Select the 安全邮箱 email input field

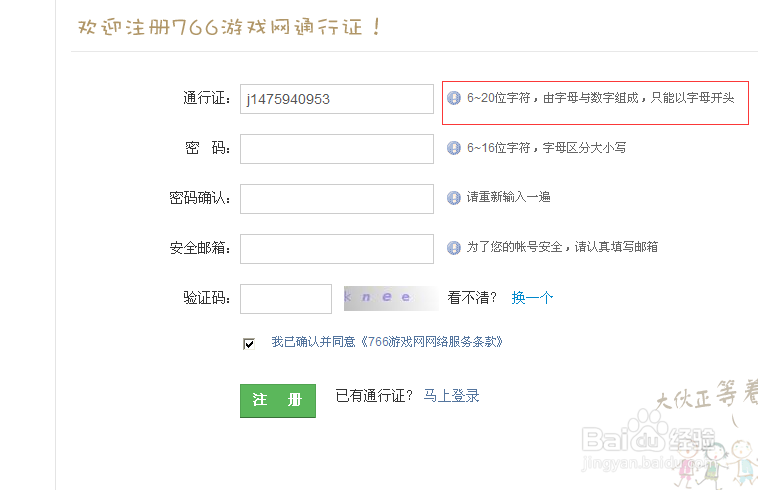(336, 249)
